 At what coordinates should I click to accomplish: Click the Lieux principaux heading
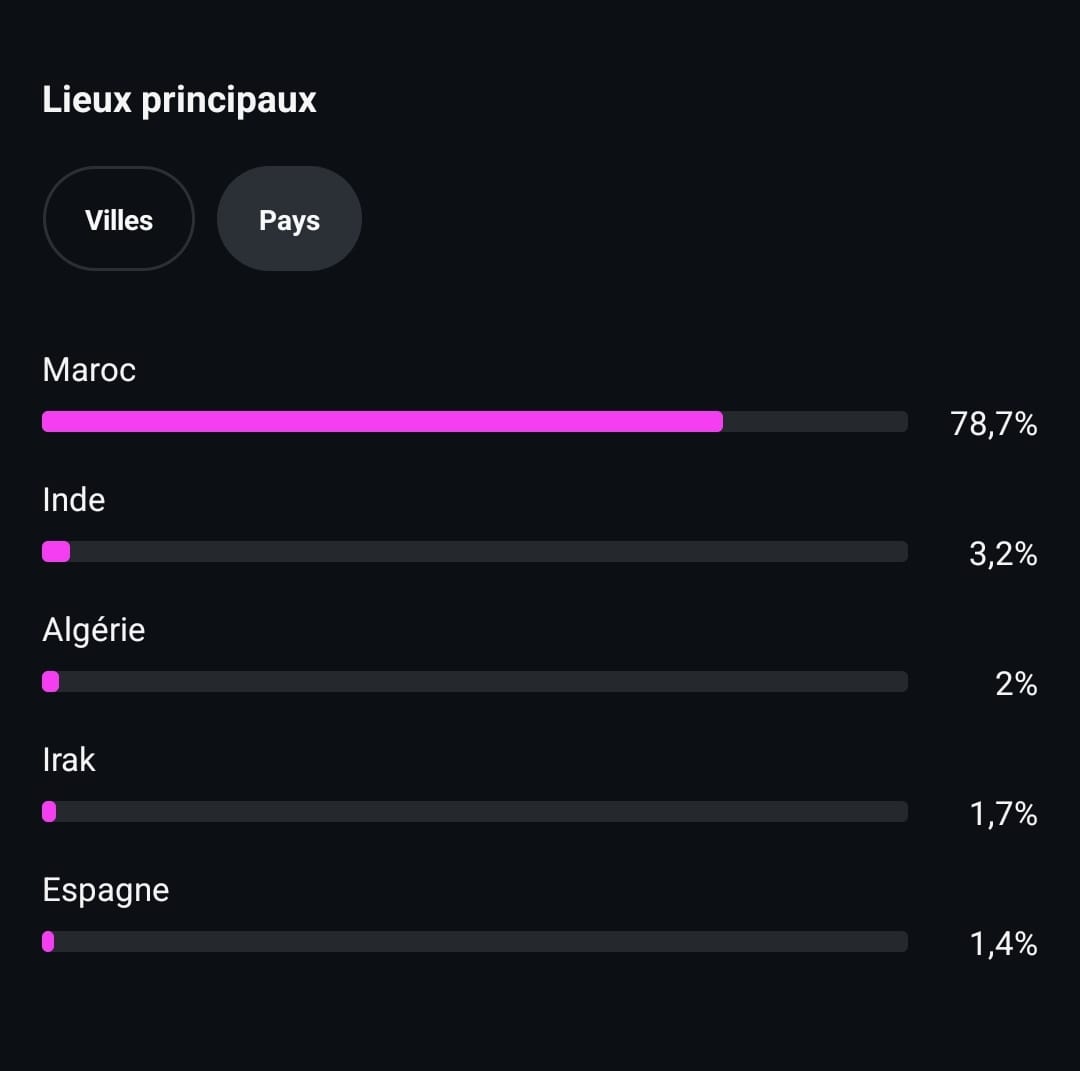(x=179, y=101)
